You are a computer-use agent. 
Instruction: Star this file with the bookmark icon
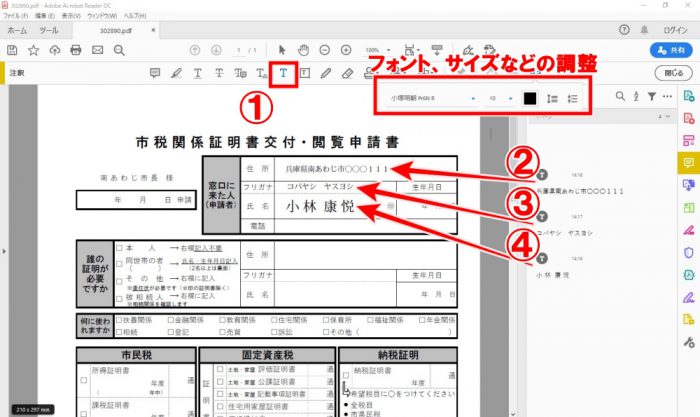[x=33, y=50]
